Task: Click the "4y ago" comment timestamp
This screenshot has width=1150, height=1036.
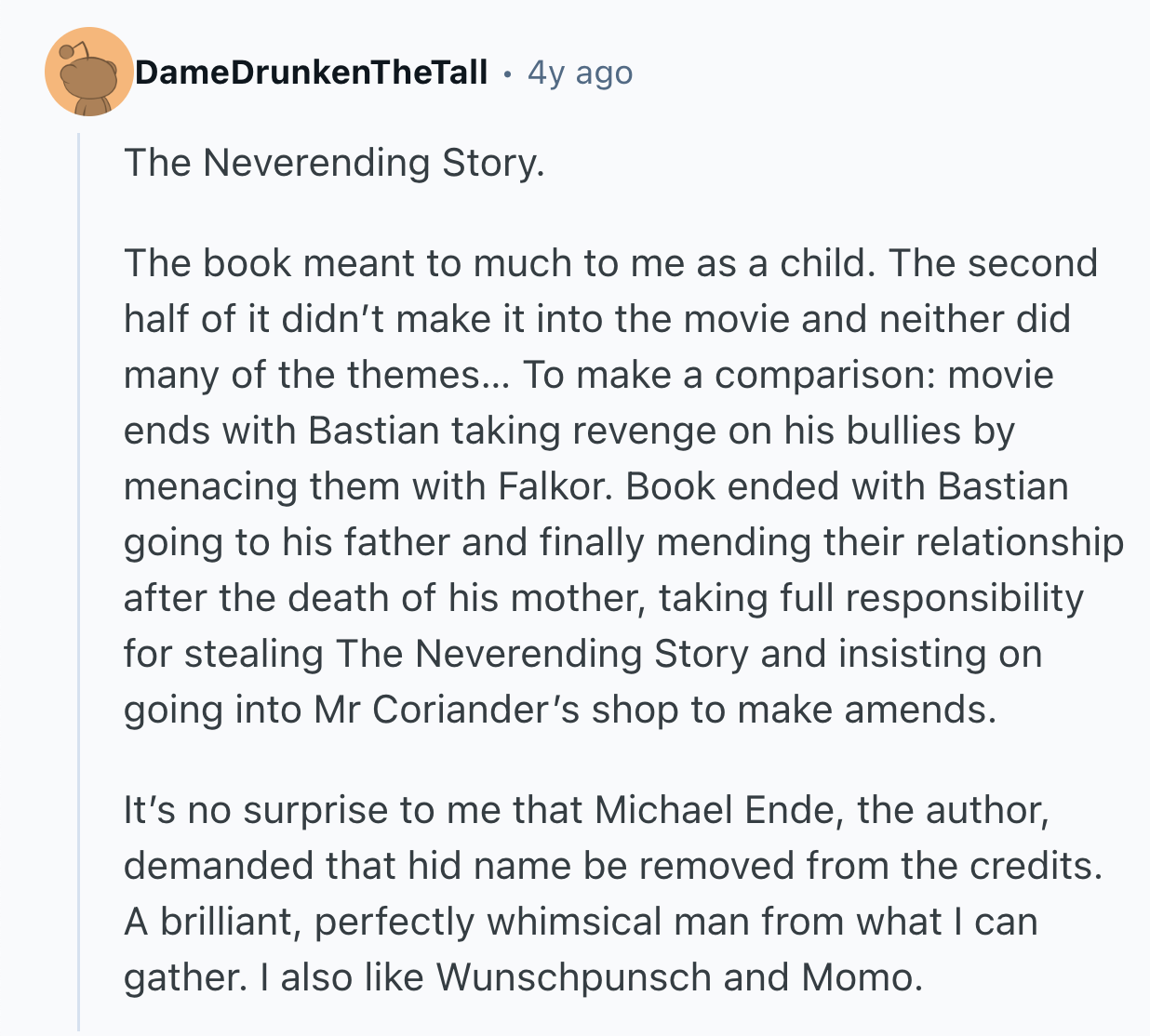Action: click(580, 73)
